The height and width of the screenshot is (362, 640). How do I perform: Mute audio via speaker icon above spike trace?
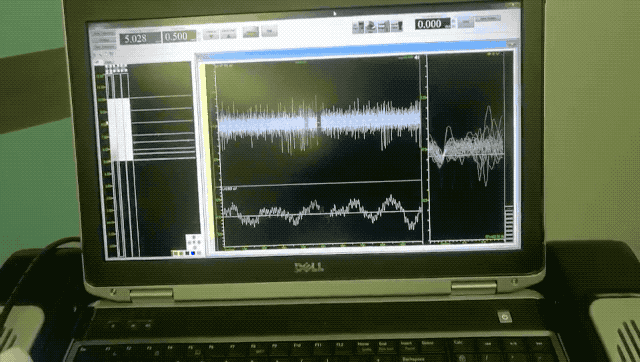(x=417, y=58)
